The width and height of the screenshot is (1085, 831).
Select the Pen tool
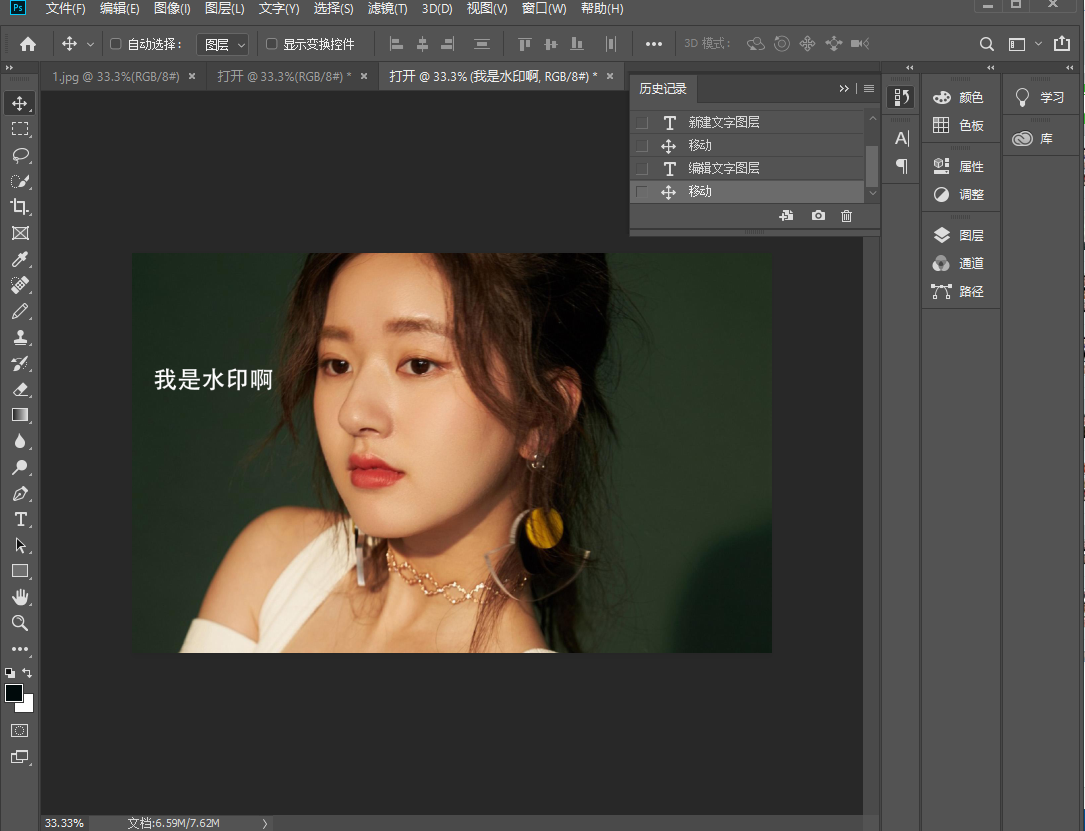(x=20, y=493)
